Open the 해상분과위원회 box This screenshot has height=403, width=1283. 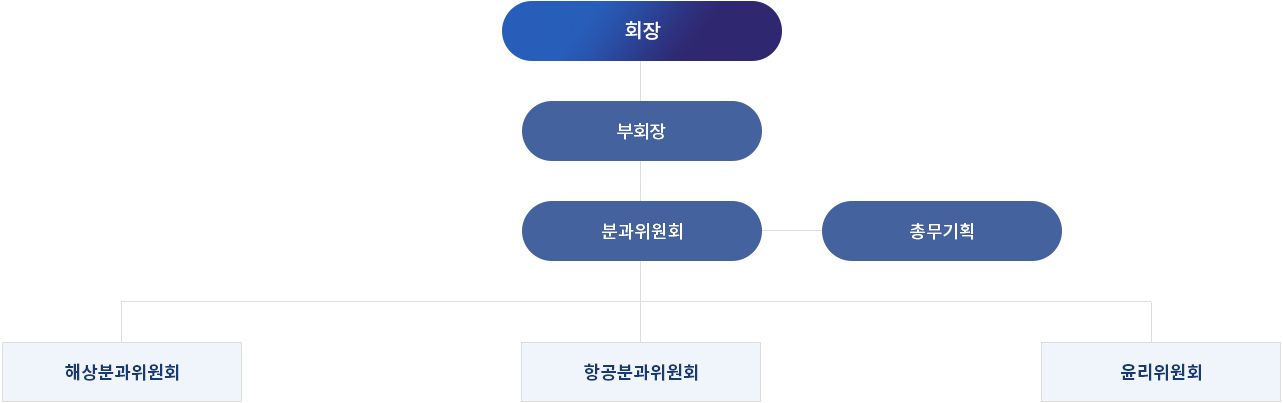122,372
